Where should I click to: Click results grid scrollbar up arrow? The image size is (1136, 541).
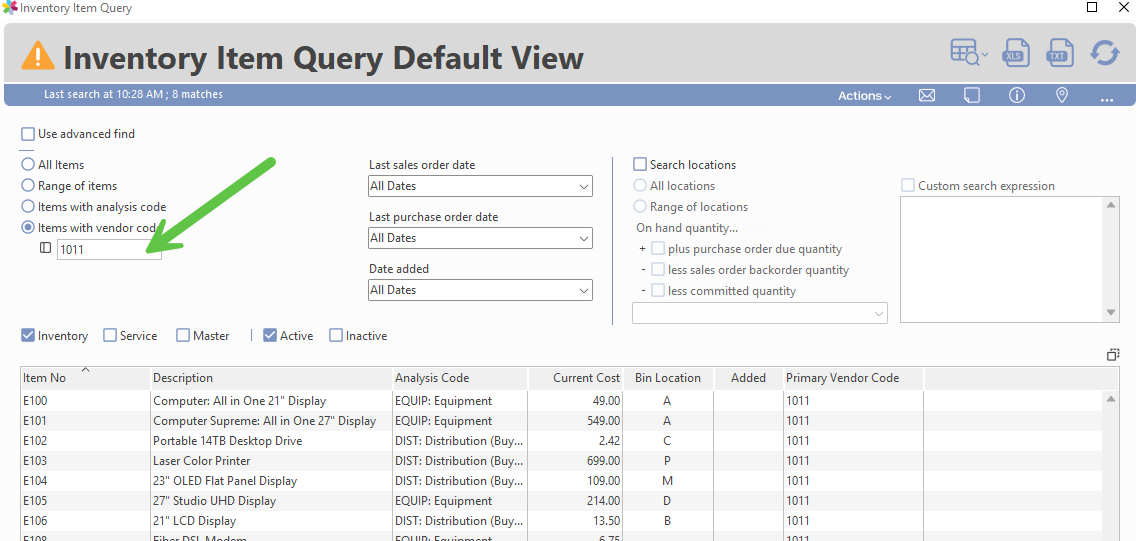[x=1112, y=399]
